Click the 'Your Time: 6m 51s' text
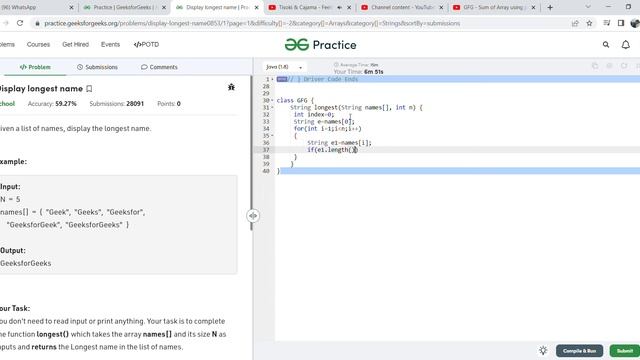The image size is (640, 360). coord(359,72)
